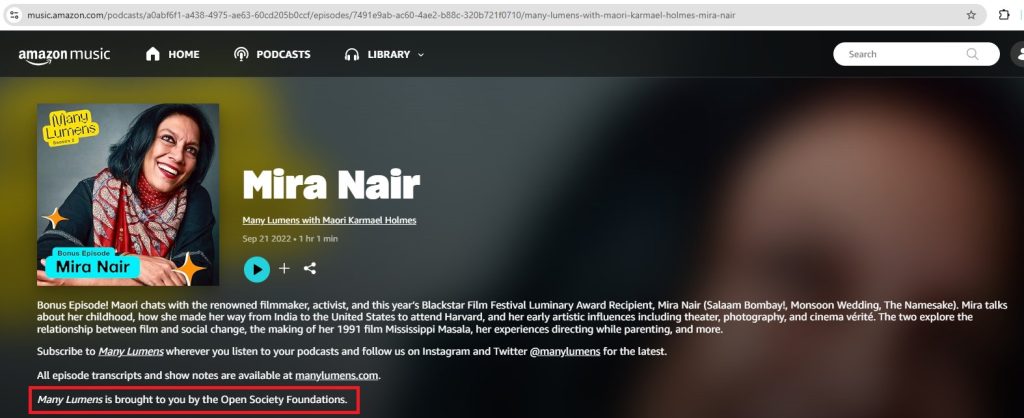Viewport: 1024px width, 418px height.
Task: Click the Mira Nair episode title heading
Action: 331,185
